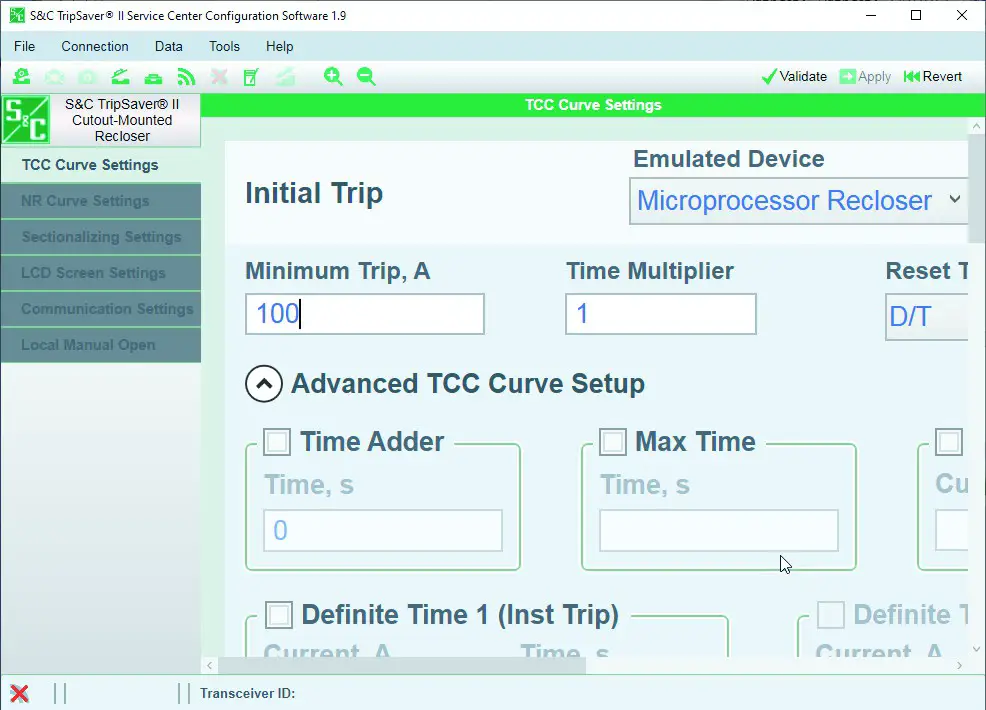The width and height of the screenshot is (986, 710).
Task: Zoom out with the minus magnifier icon
Action: coord(366,77)
